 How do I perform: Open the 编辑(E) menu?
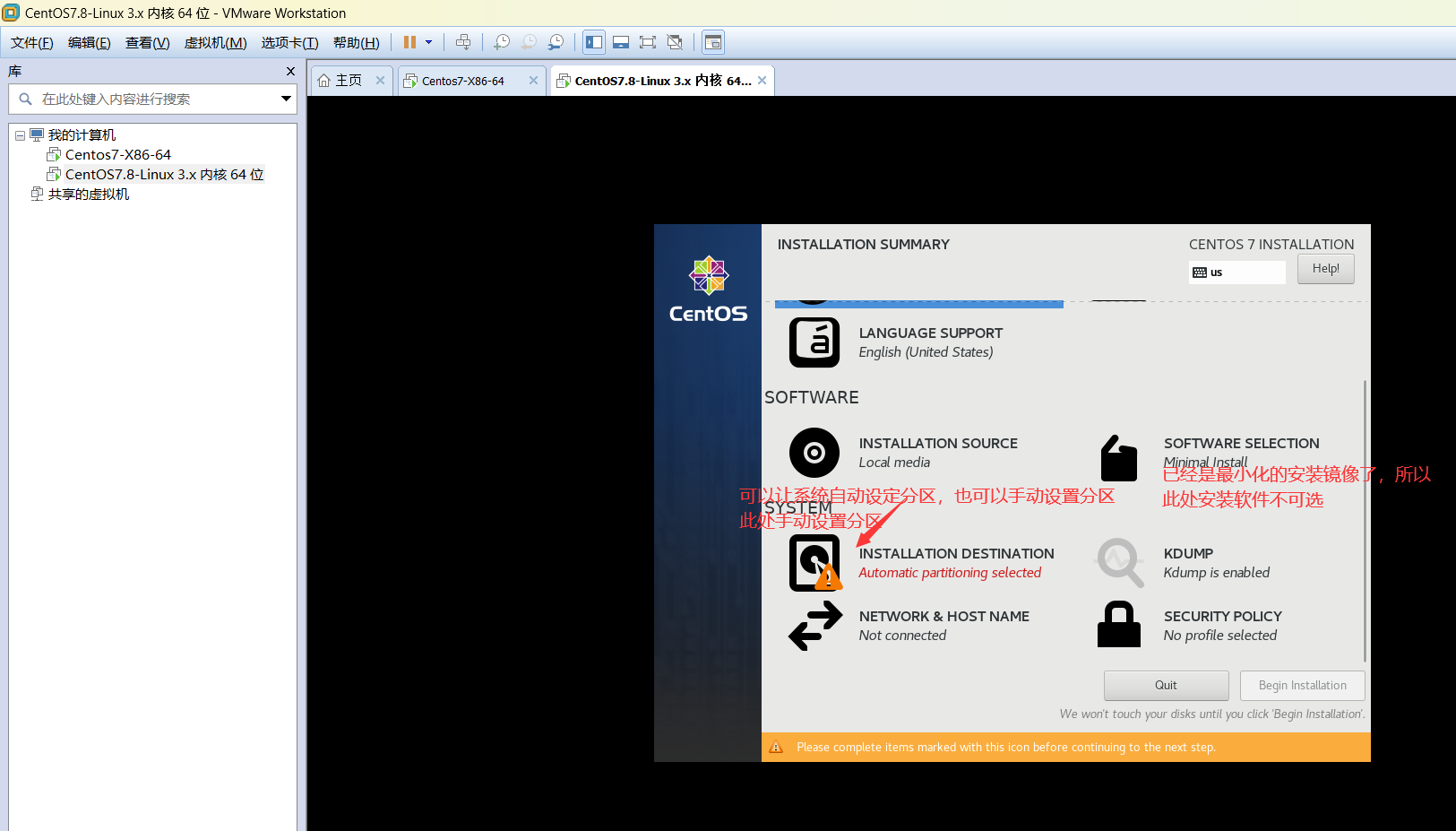click(x=90, y=43)
